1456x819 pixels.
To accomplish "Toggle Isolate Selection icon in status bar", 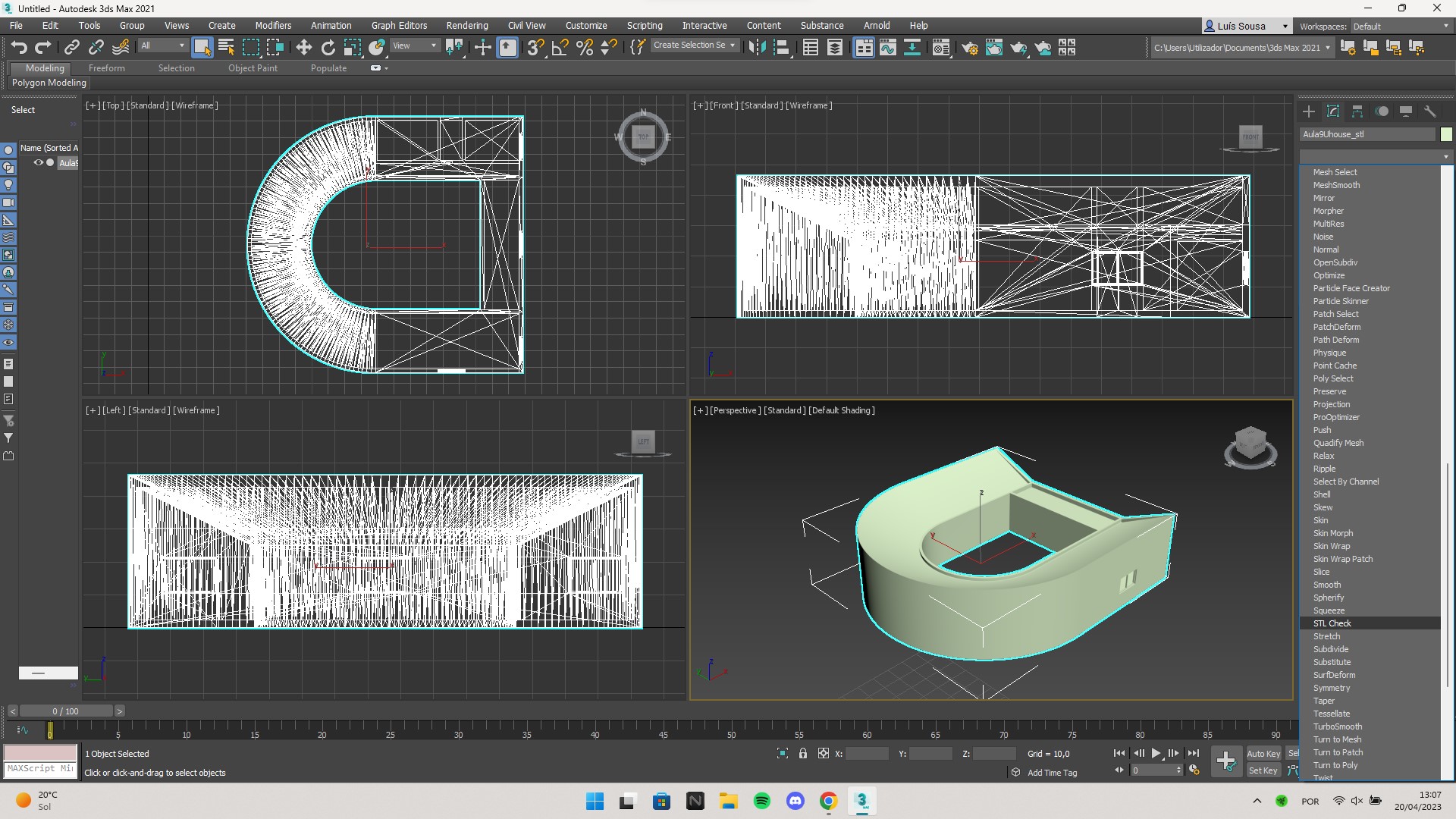I will (783, 753).
